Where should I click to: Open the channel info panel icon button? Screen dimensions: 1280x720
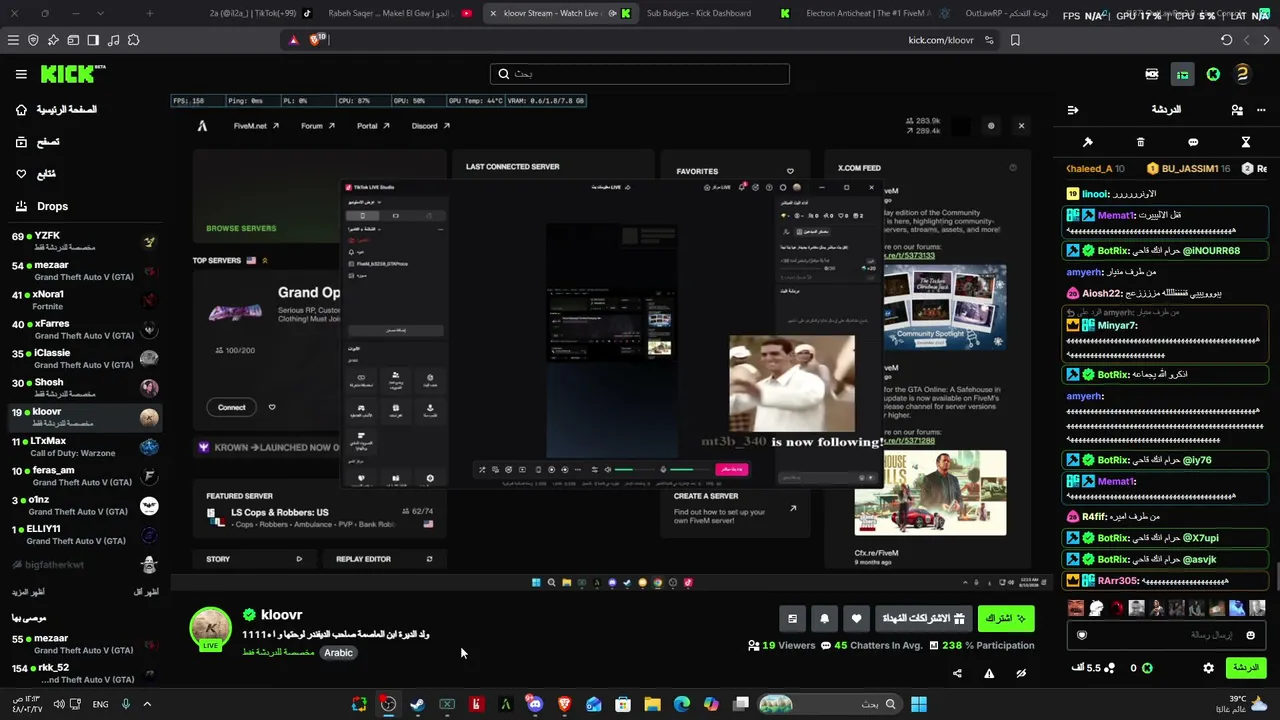point(792,619)
